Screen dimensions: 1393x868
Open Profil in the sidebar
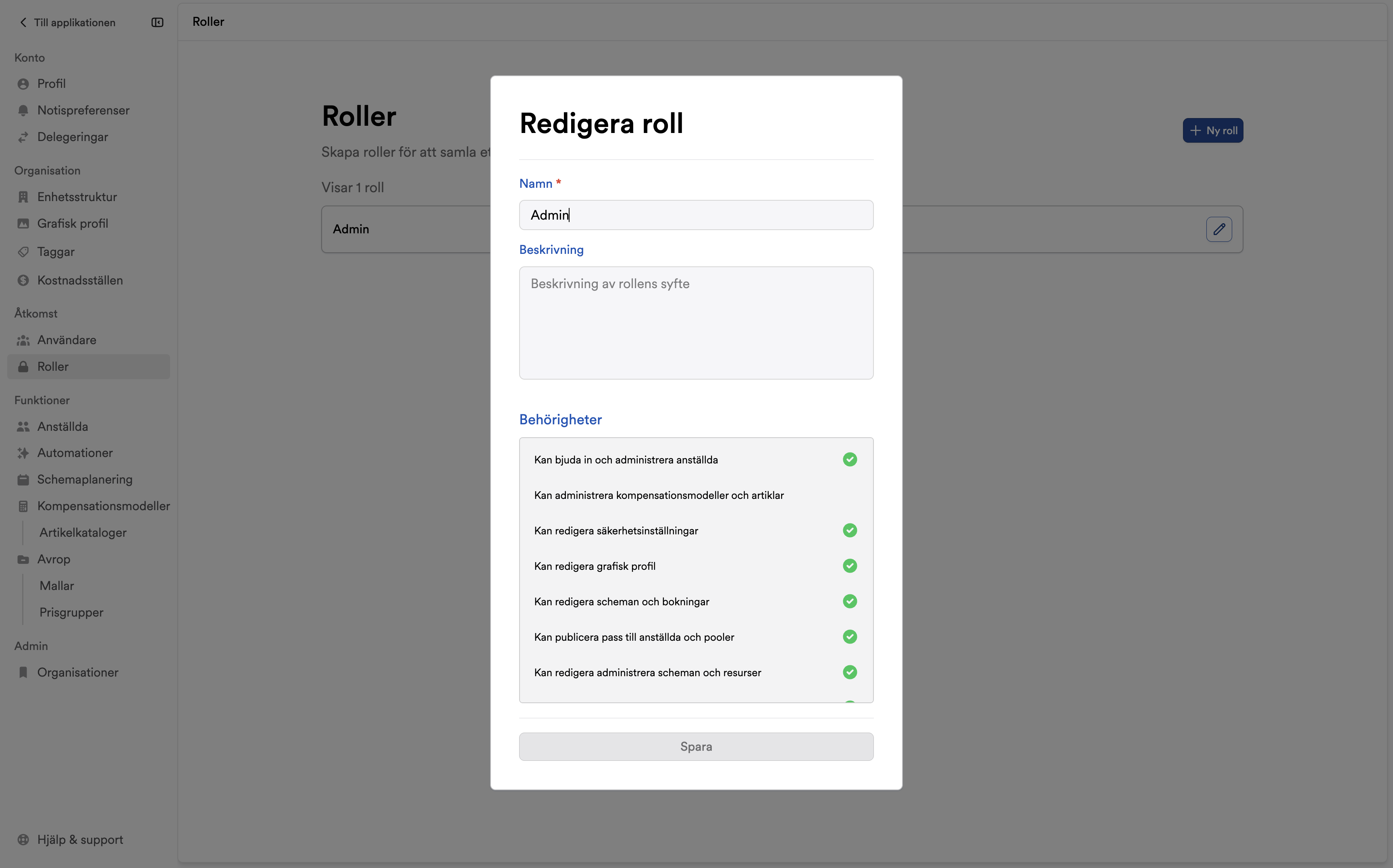click(x=88, y=84)
